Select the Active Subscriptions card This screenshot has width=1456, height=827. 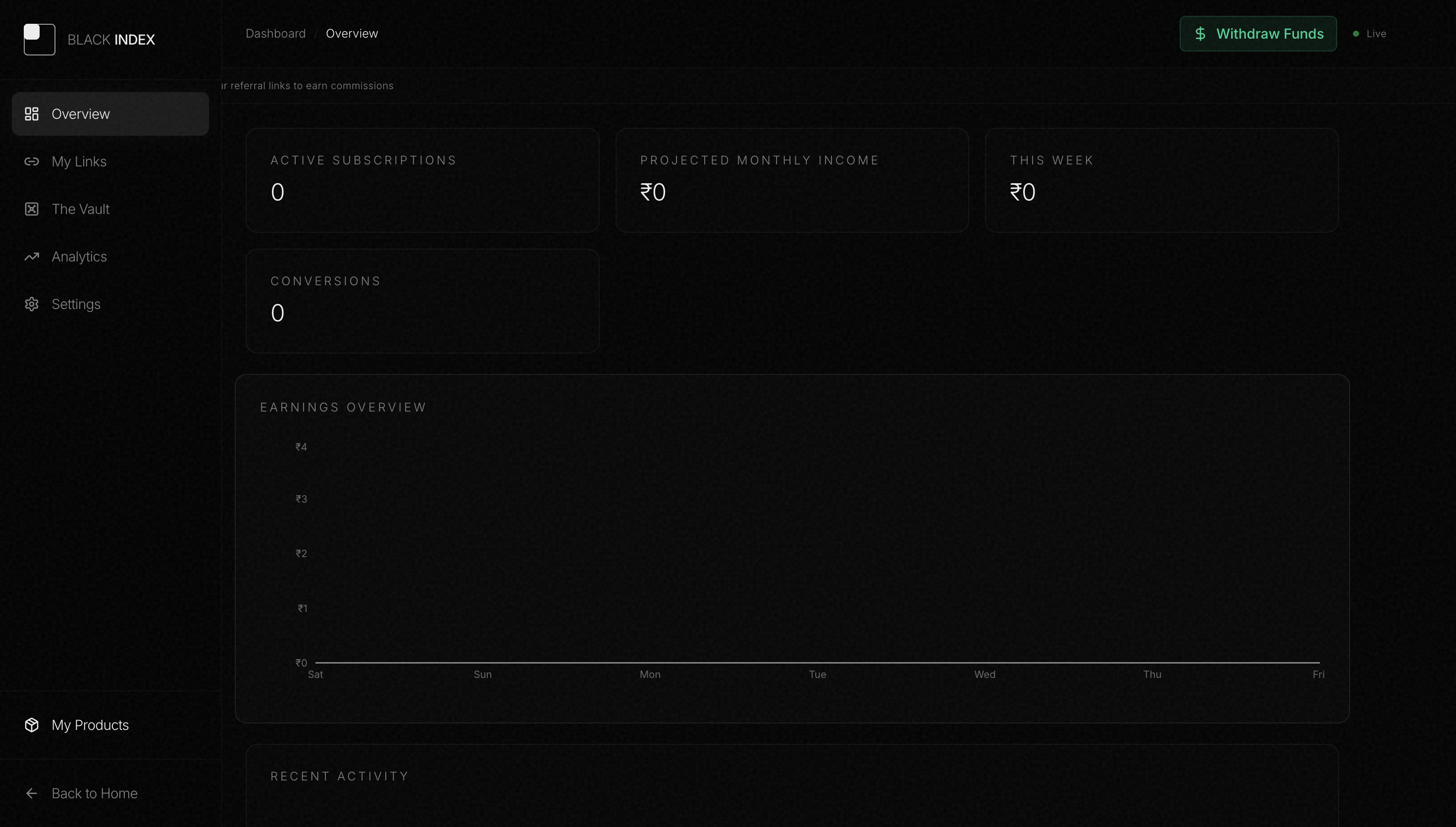click(x=422, y=180)
